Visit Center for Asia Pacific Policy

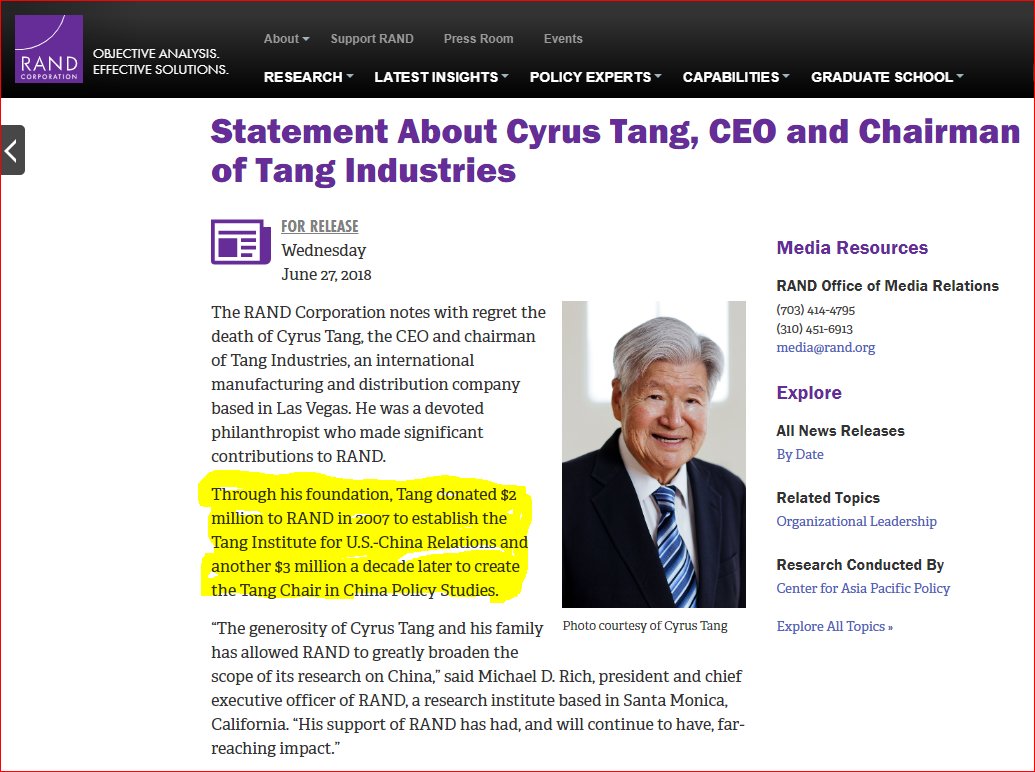pos(863,588)
